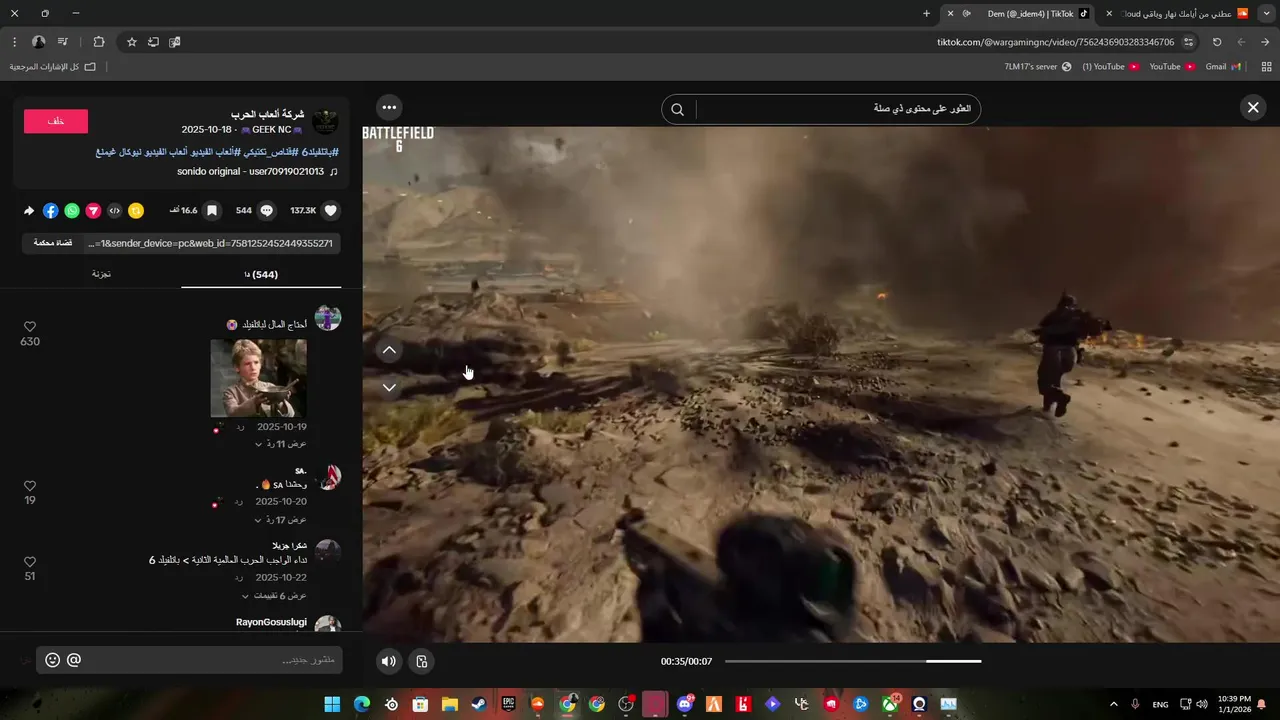Open the first commenter's avatar
Image resolution: width=1280 pixels, height=720 pixels.
[328, 319]
